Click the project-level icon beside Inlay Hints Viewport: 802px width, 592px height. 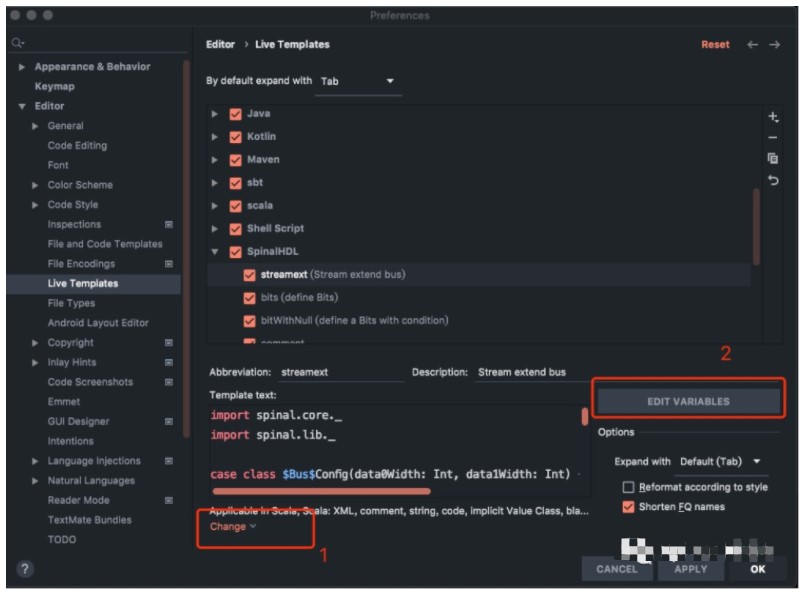pos(169,362)
